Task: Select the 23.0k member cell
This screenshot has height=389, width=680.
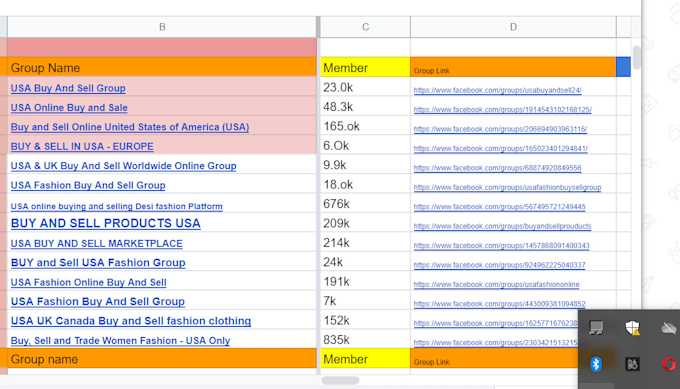Action: 365,87
